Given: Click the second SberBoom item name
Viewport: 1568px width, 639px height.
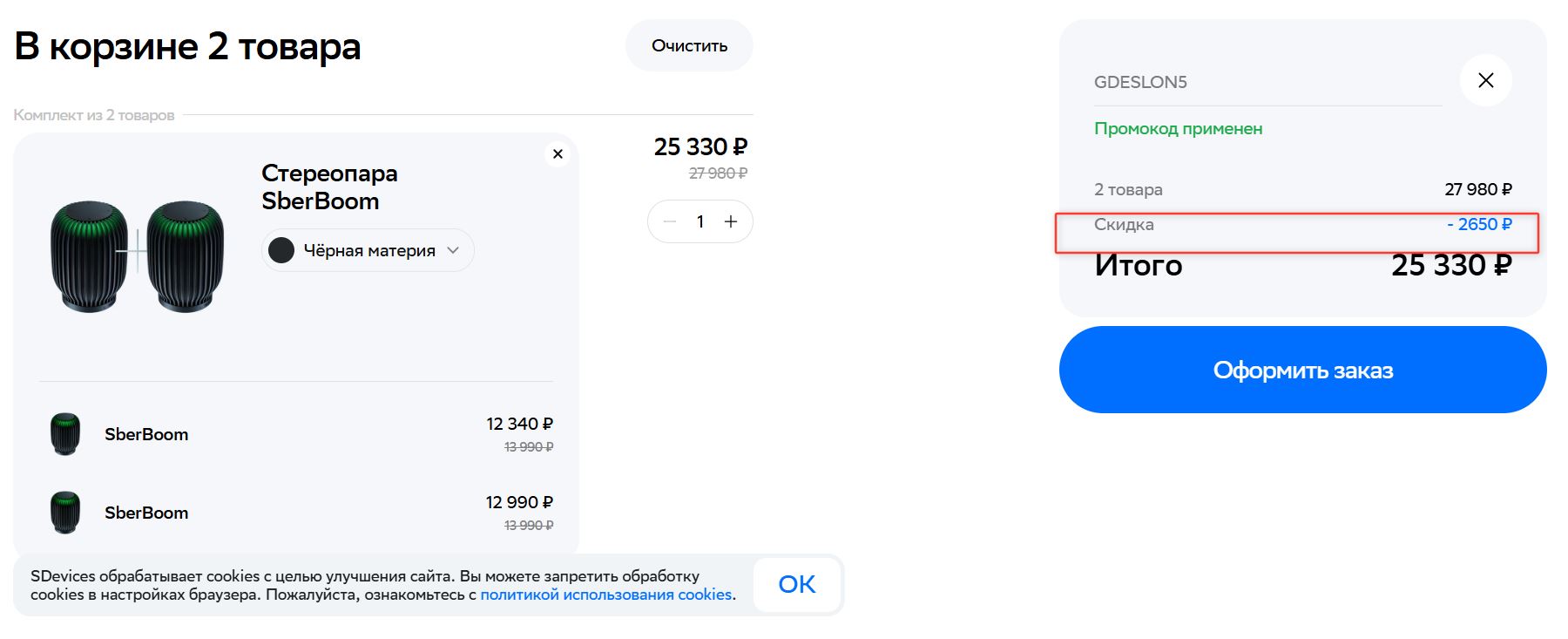Looking at the screenshot, I should 146,513.
